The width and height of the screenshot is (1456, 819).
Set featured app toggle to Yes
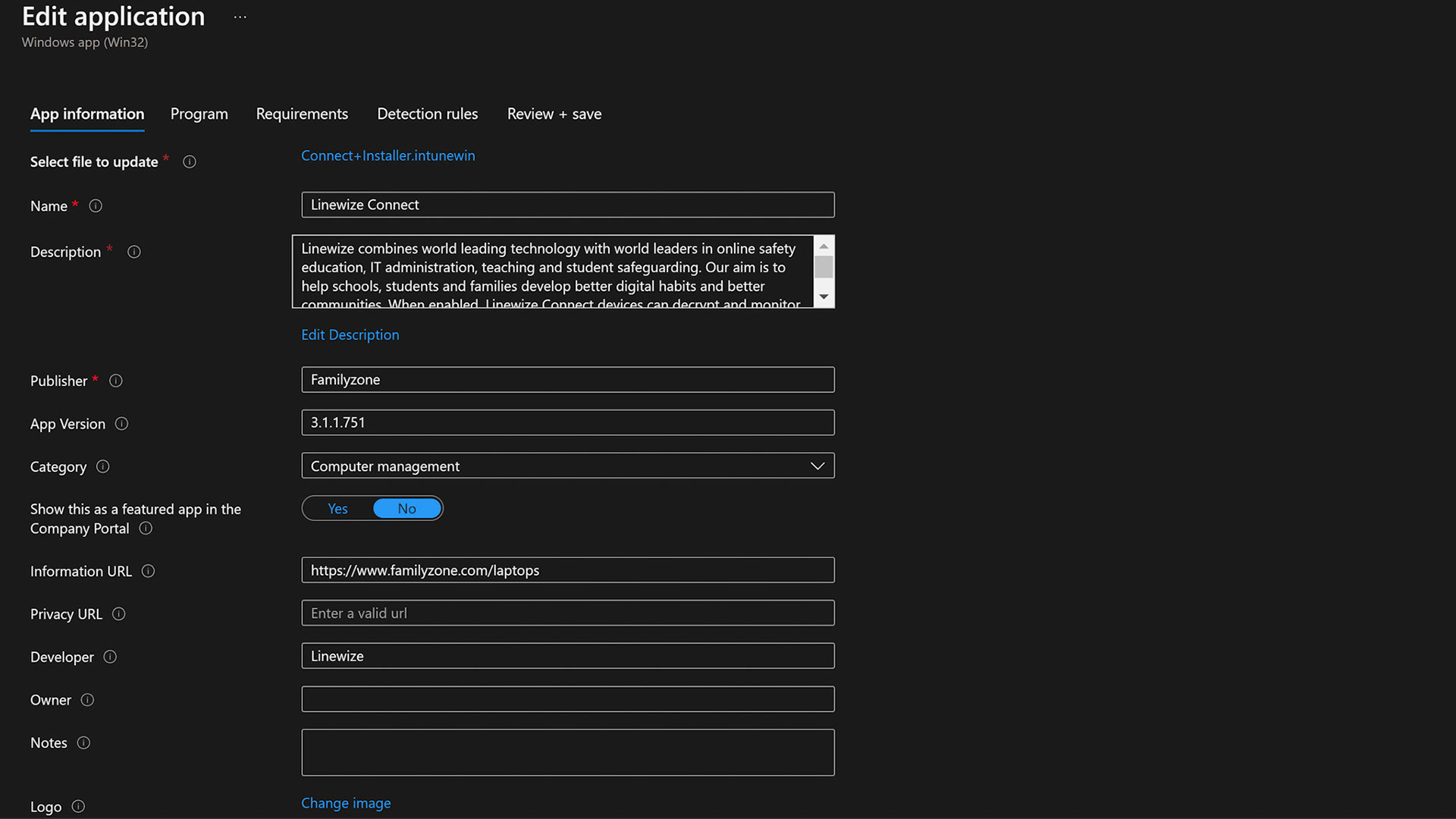pyautogui.click(x=337, y=509)
